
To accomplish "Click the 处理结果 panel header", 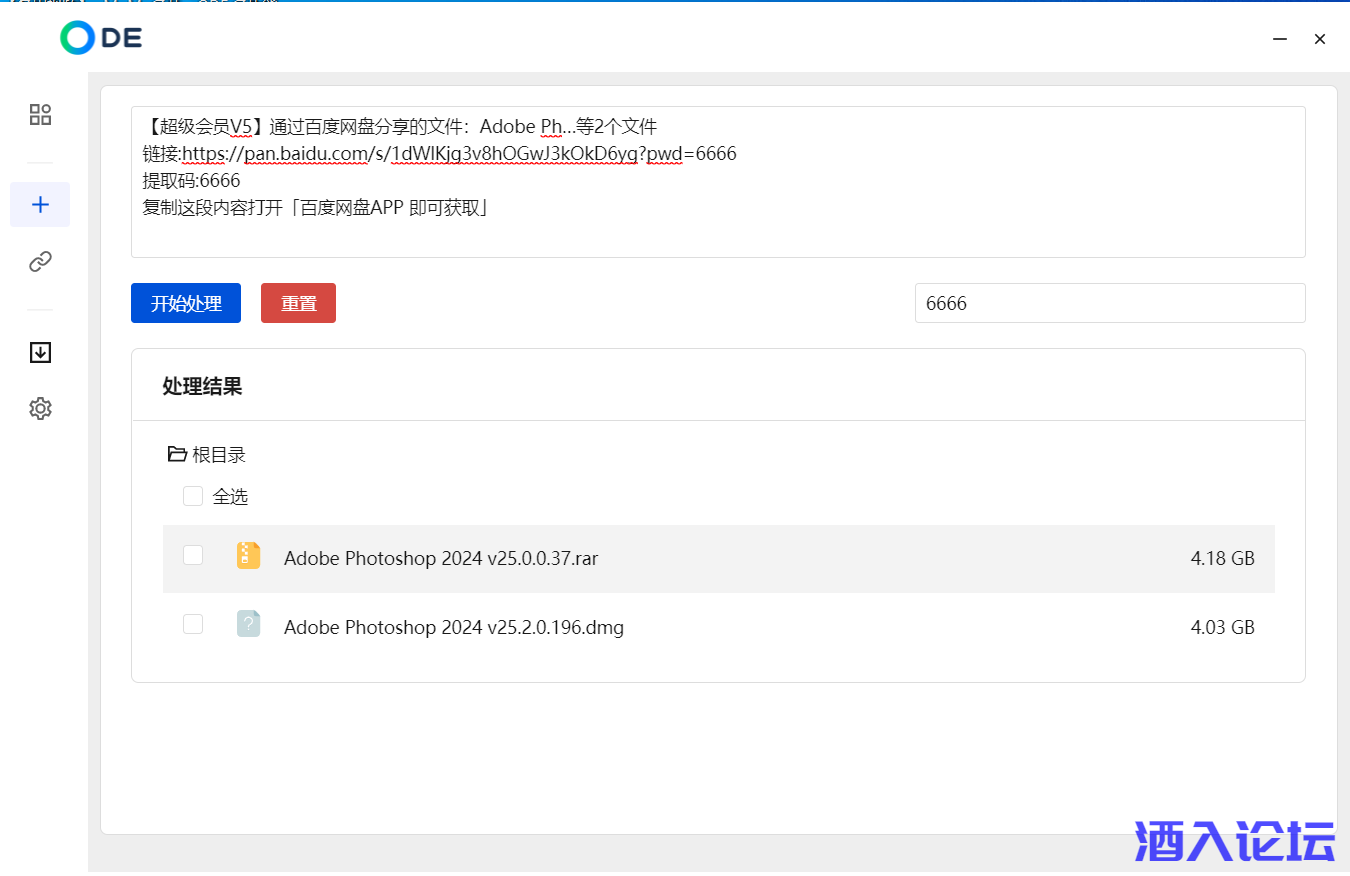I will [x=202, y=386].
